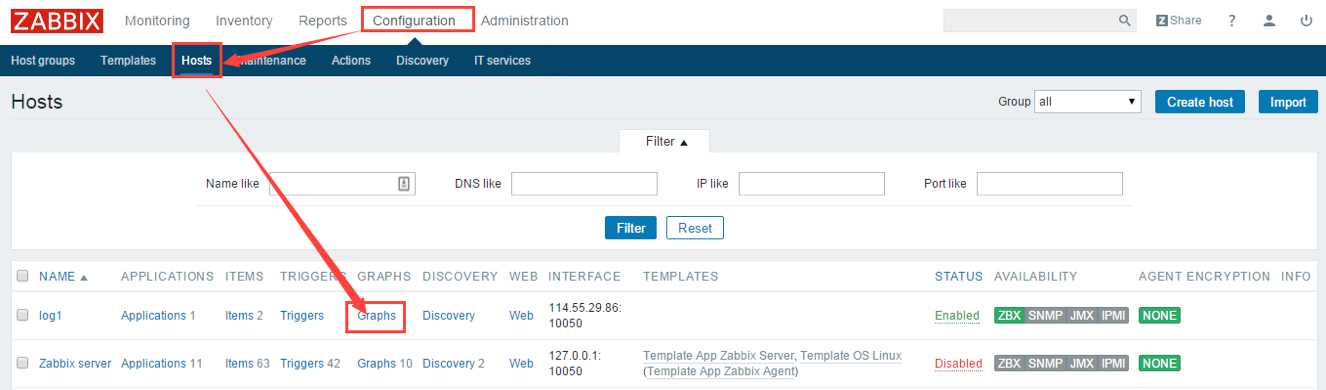Apply the filter with Filter button
Screen dimensions: 1326x390
pyautogui.click(x=631, y=228)
